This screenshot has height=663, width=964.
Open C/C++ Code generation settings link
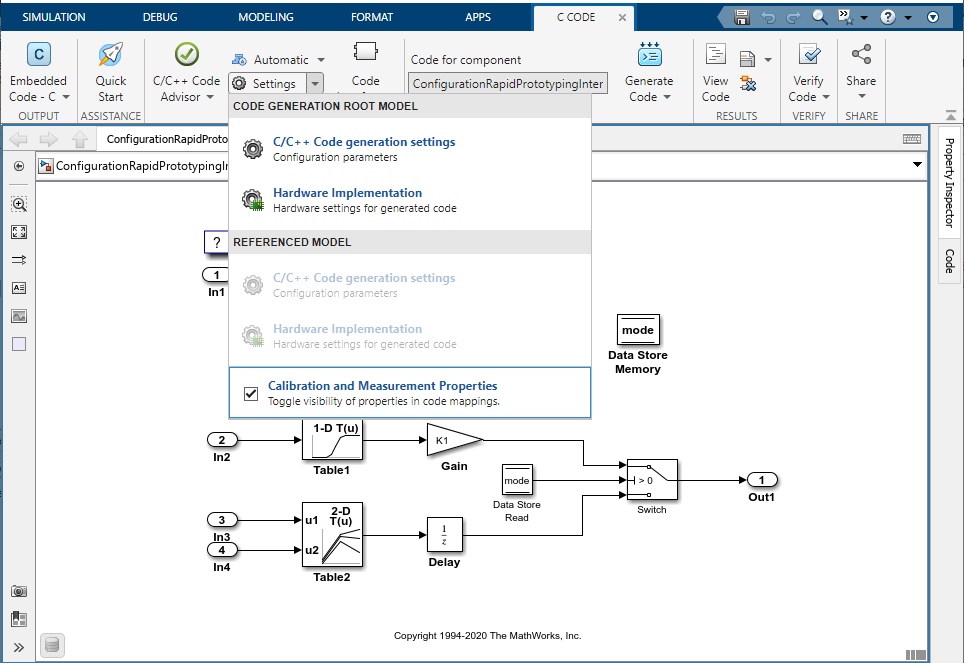coord(364,141)
